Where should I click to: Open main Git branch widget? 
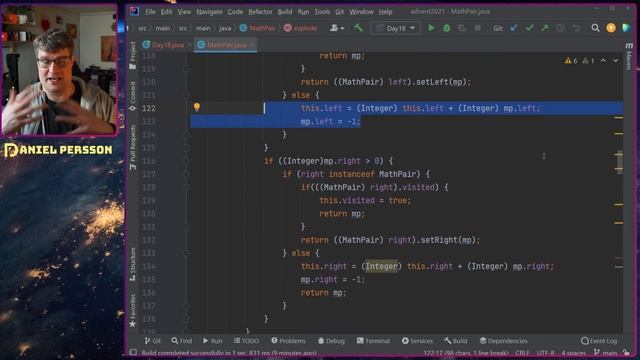[605, 353]
